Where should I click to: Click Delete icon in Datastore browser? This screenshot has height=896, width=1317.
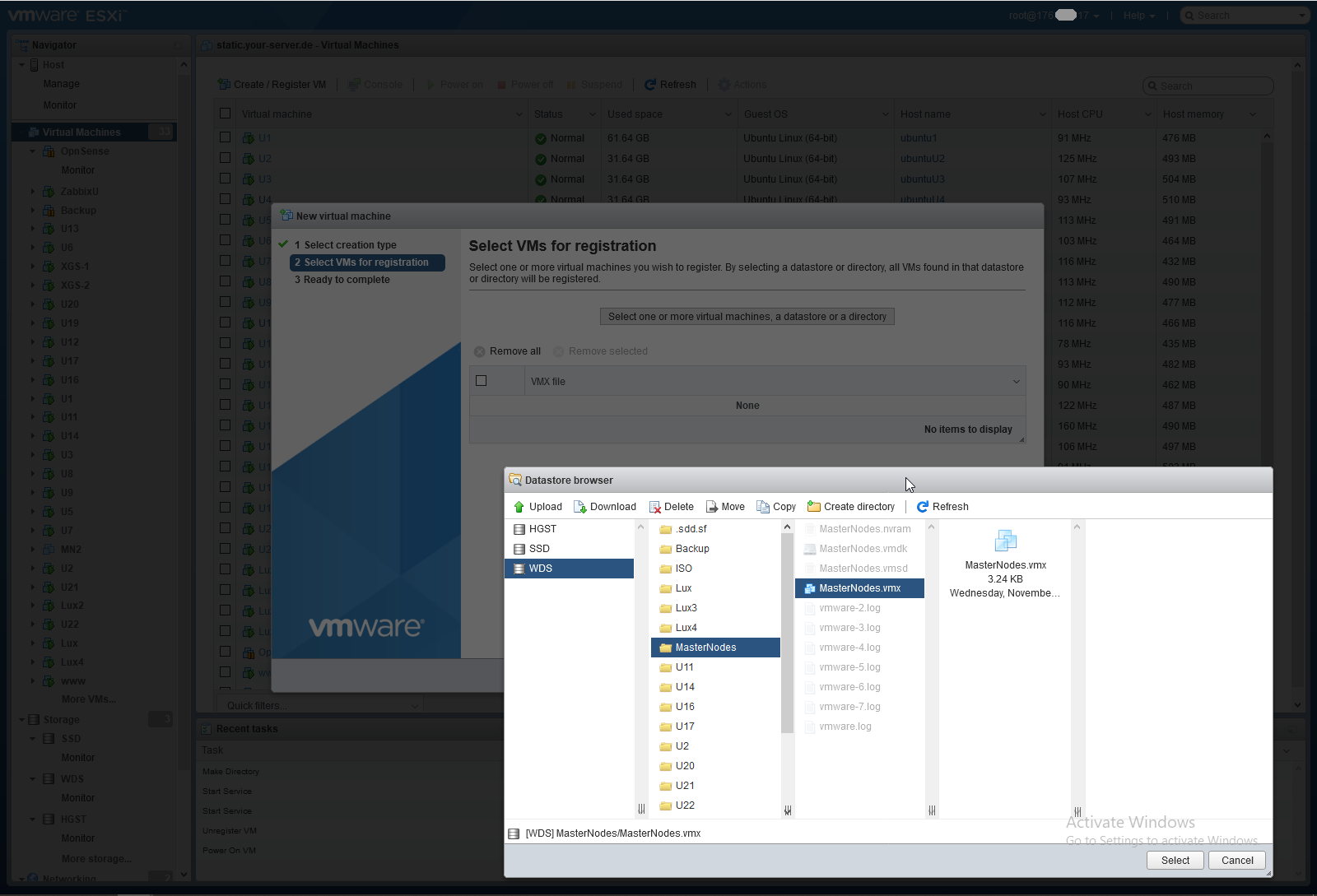click(x=655, y=507)
